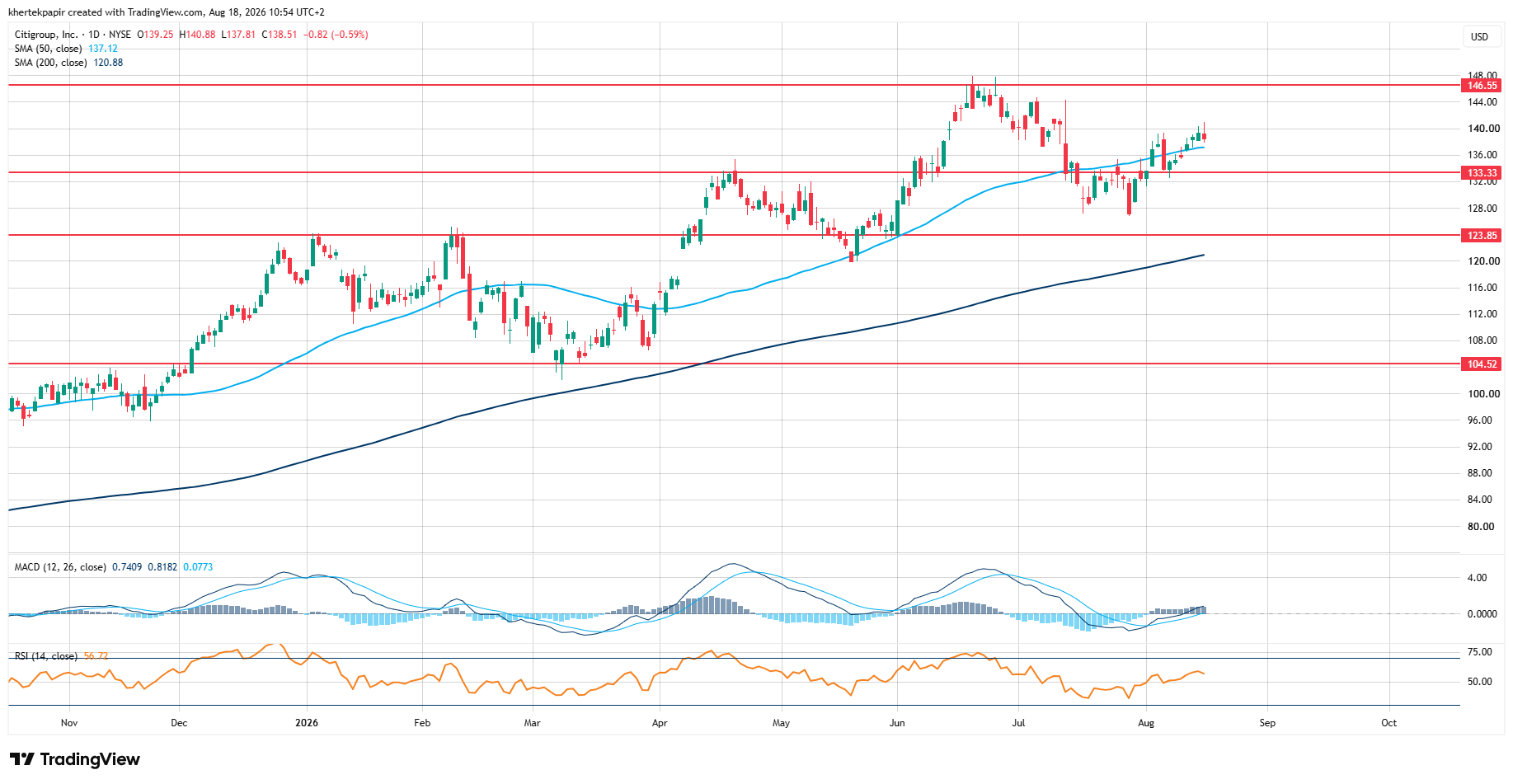Image resolution: width=1513 pixels, height=784 pixels.
Task: Click the Nov label on time axis
Action: pos(69,723)
